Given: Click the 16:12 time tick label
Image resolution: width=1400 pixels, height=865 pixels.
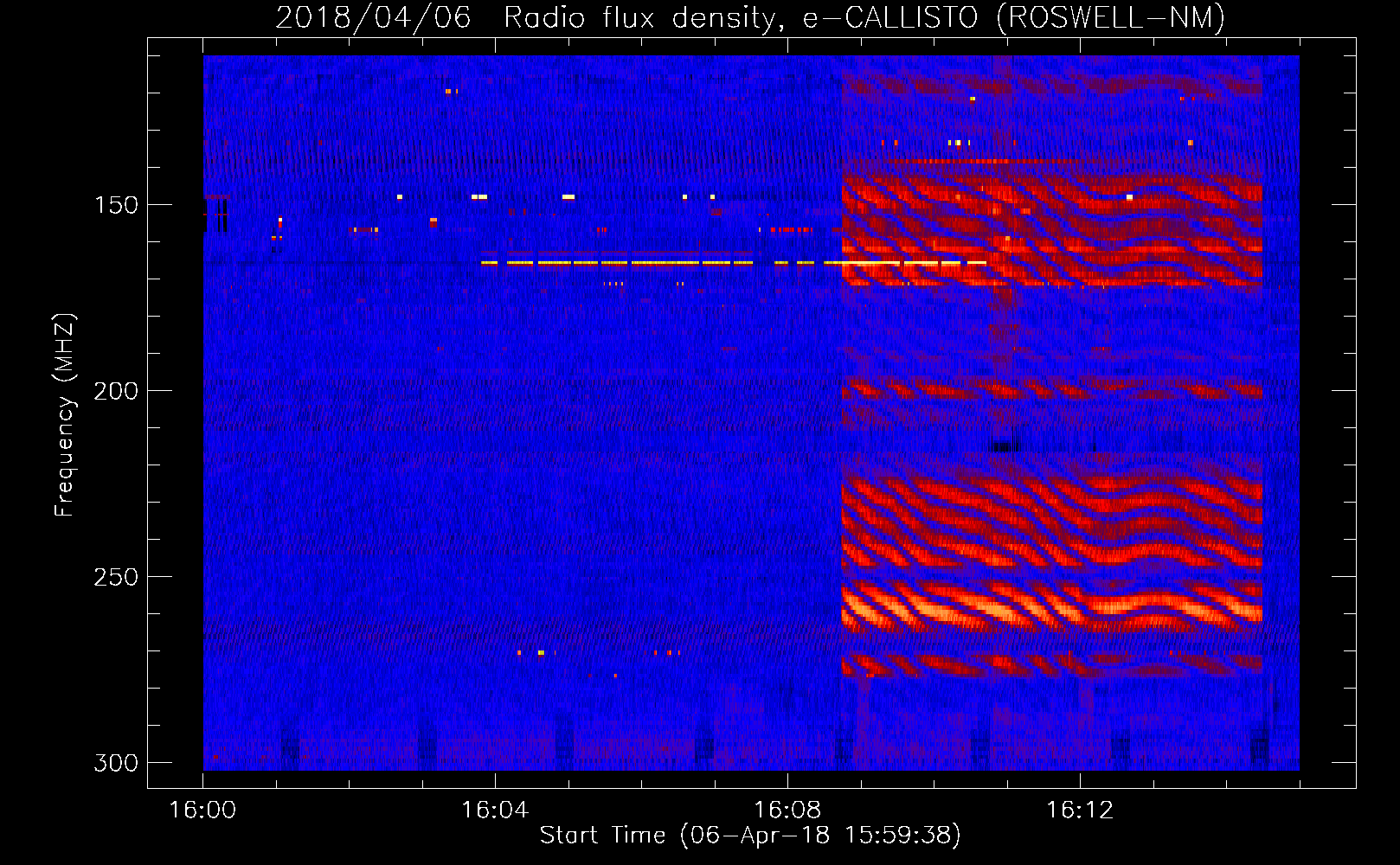Looking at the screenshot, I should (x=1080, y=811).
